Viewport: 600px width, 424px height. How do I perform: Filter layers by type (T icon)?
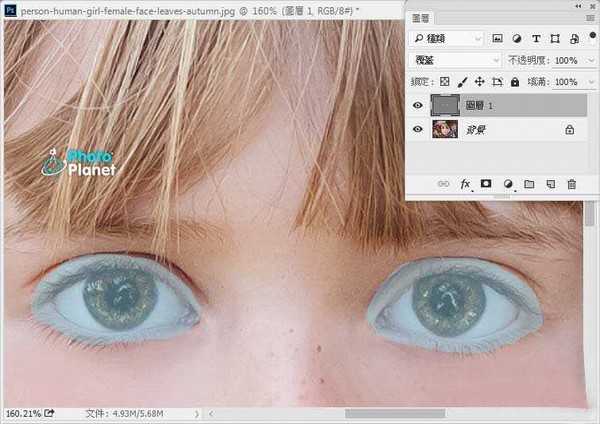(x=535, y=38)
